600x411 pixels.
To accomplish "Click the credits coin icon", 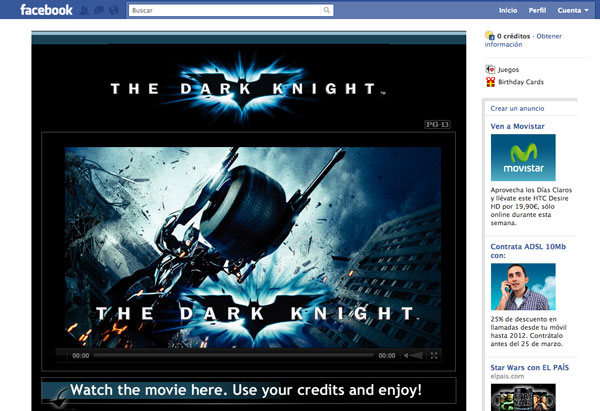I will click(x=490, y=36).
